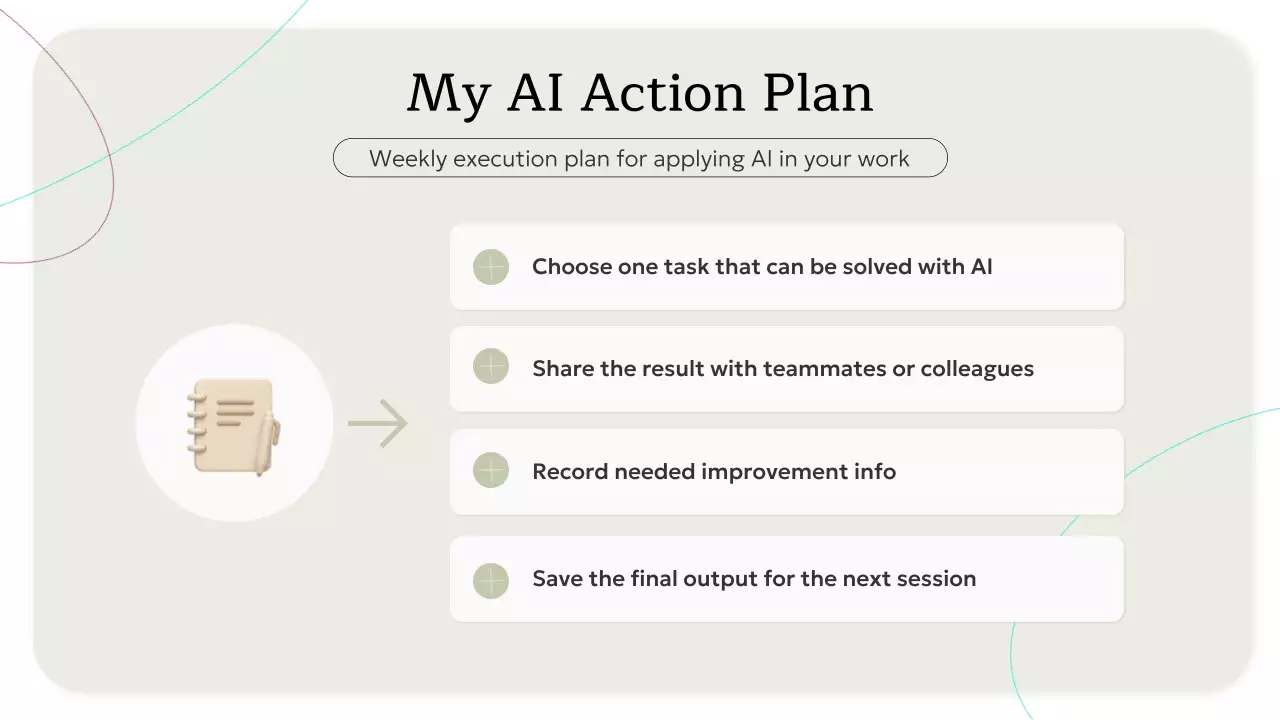This screenshot has width=1280, height=720.
Task: Select the 'Weekly execution plan' subtitle pill
Action: pyautogui.click(x=639, y=158)
